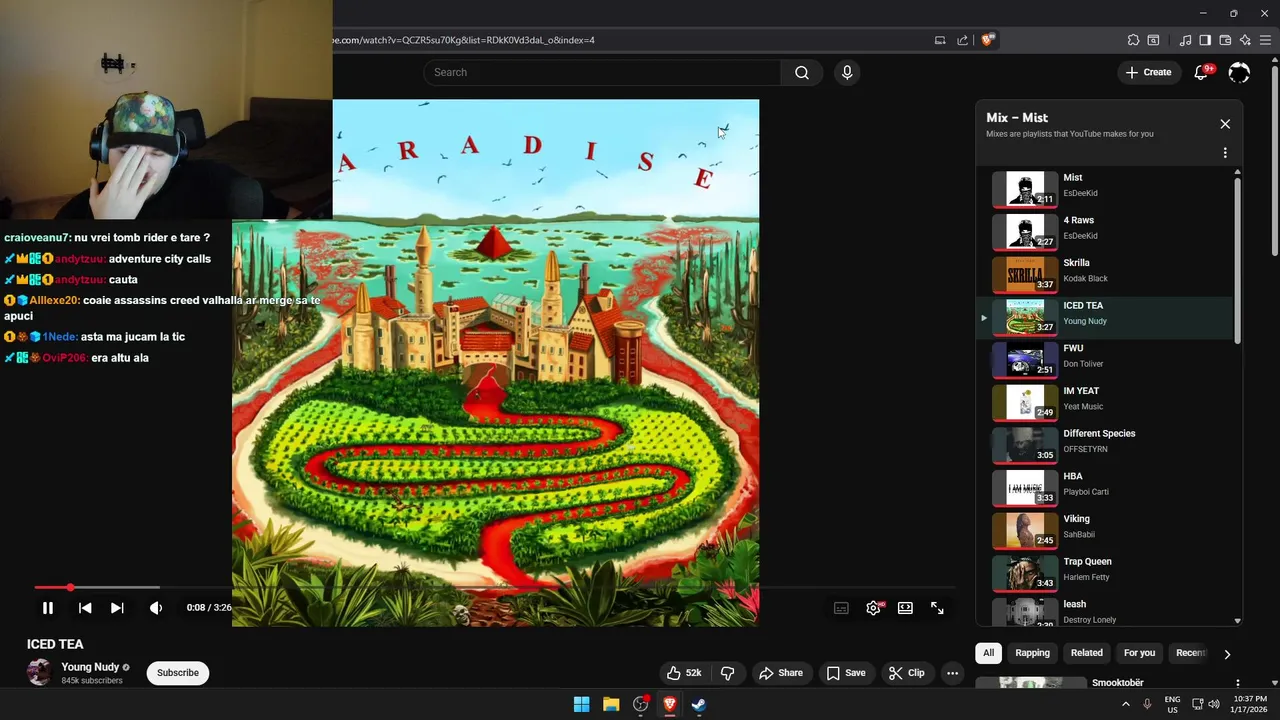Show hidden system tray icons
This screenshot has height=720, width=1280.
[x=1125, y=704]
